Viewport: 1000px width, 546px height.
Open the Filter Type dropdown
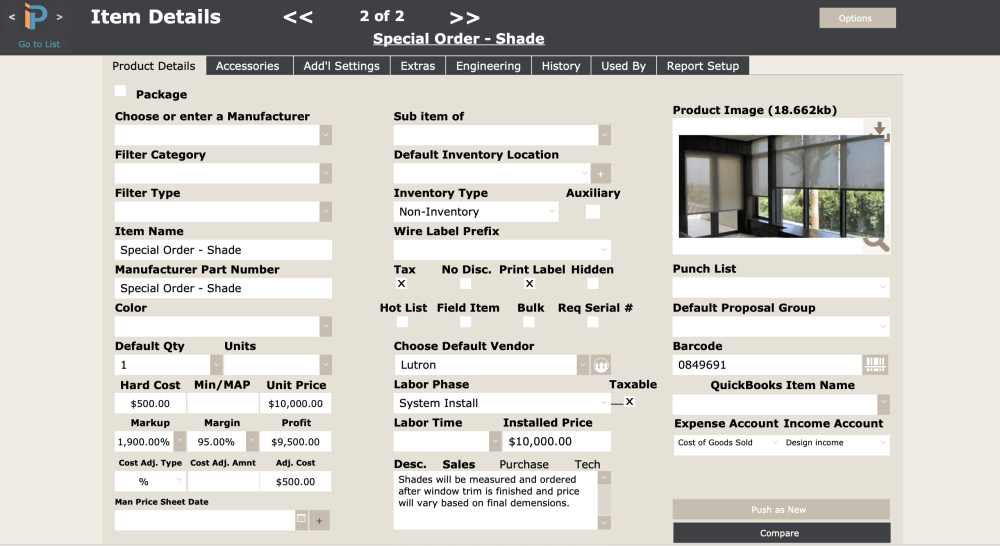click(325, 212)
